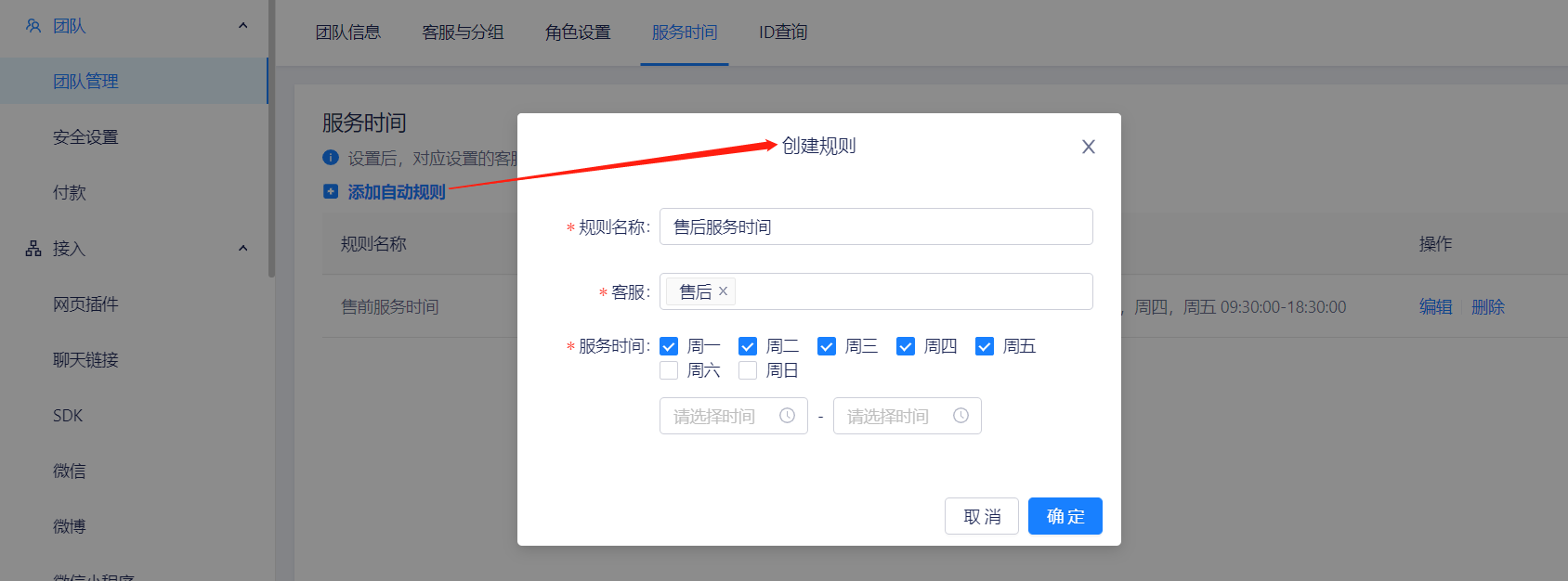Remove the 售后 tag from 客服 field
The width and height of the screenshot is (1568, 581).
[x=723, y=291]
